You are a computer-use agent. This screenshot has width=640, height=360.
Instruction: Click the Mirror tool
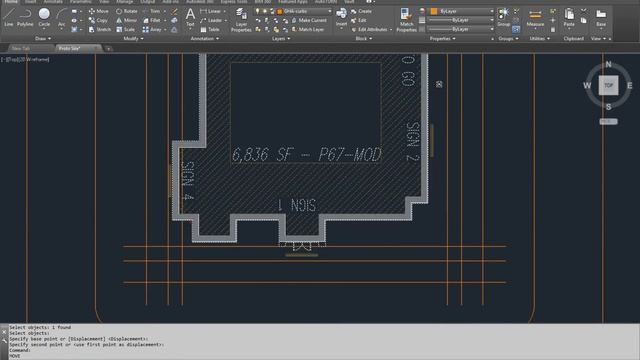[127, 20]
